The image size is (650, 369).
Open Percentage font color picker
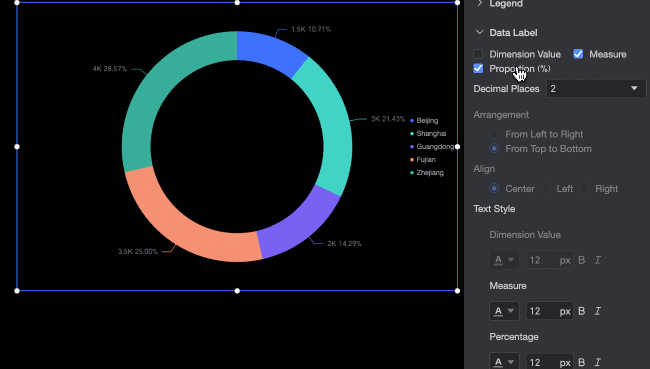click(x=504, y=362)
